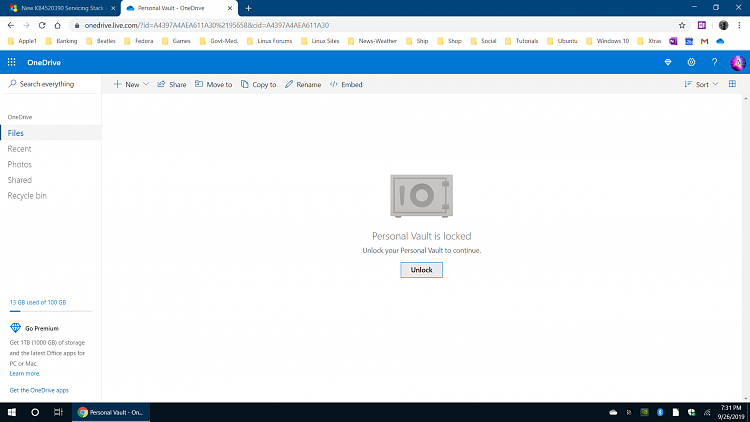Screen dimensions: 750x422
Task: Open the Linux Forums bookmarks folder
Action: [x=269, y=41]
